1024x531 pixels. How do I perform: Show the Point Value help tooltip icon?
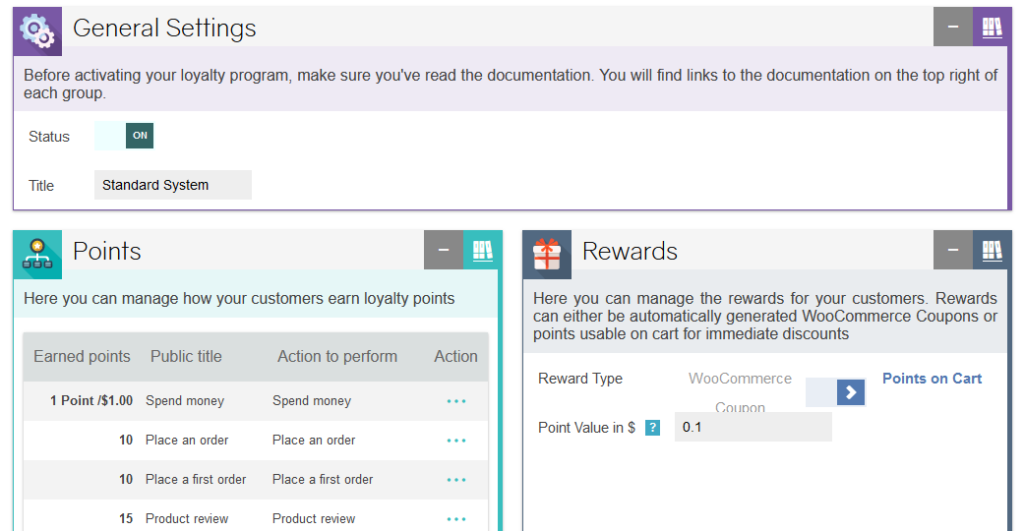pyautogui.click(x=652, y=428)
